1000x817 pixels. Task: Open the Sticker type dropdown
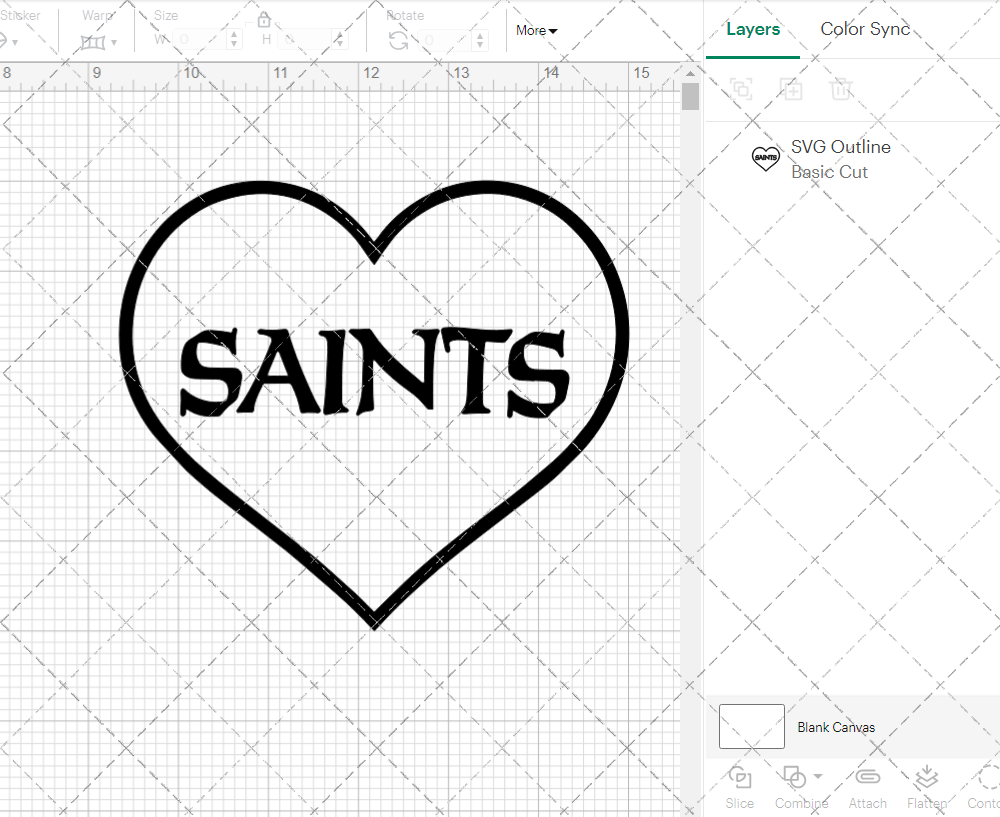tap(14, 40)
